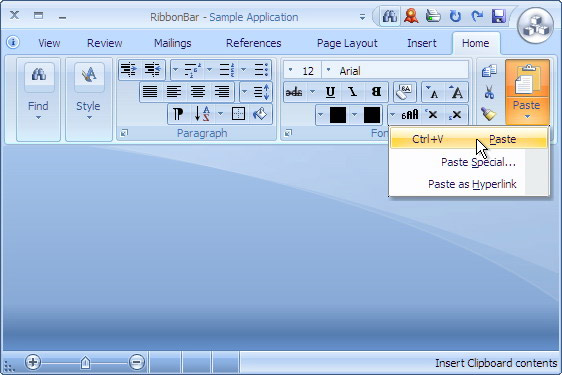Click the multilevel list icon
The image size is (562, 375).
tap(193, 70)
